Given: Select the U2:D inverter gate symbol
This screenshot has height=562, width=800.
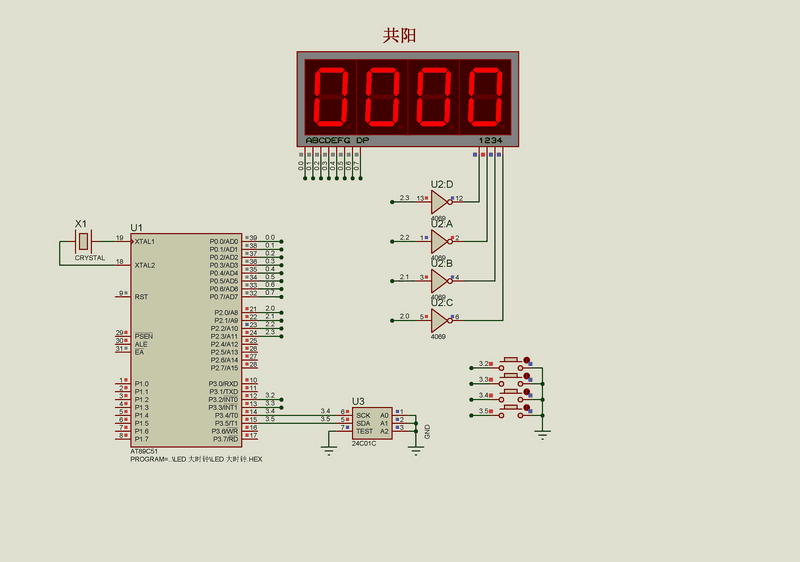Looking at the screenshot, I should pyautogui.click(x=441, y=202).
